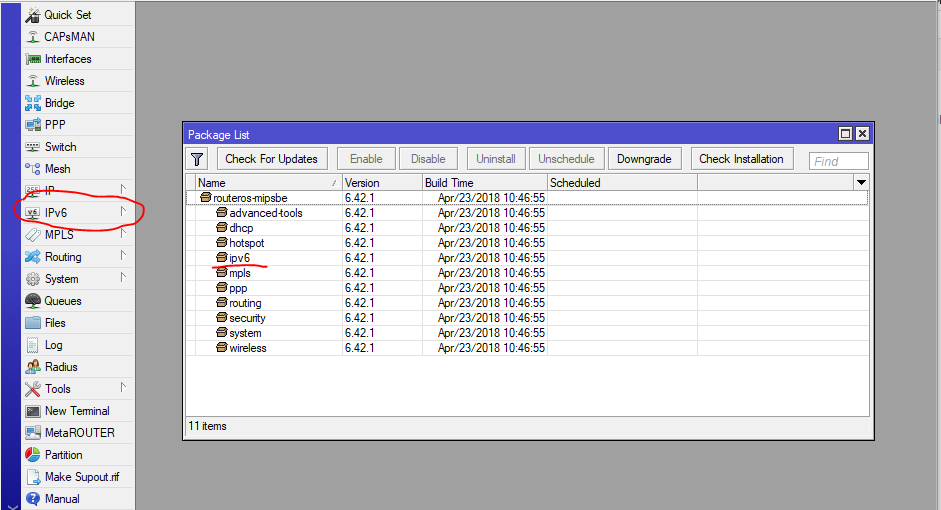Image resolution: width=941 pixels, height=510 pixels.
Task: Open the Radius menu item
Action: tap(79, 367)
